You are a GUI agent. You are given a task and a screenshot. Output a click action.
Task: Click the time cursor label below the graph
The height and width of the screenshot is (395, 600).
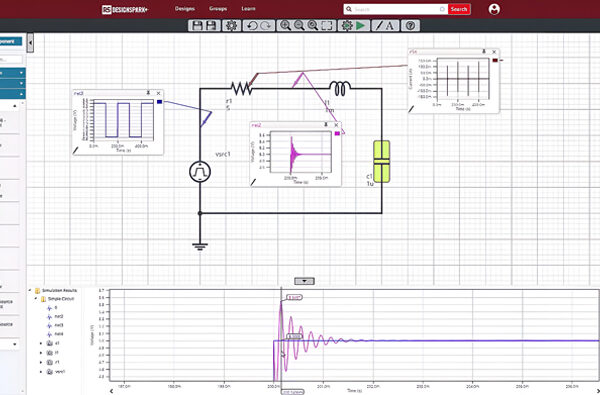[x=293, y=392]
